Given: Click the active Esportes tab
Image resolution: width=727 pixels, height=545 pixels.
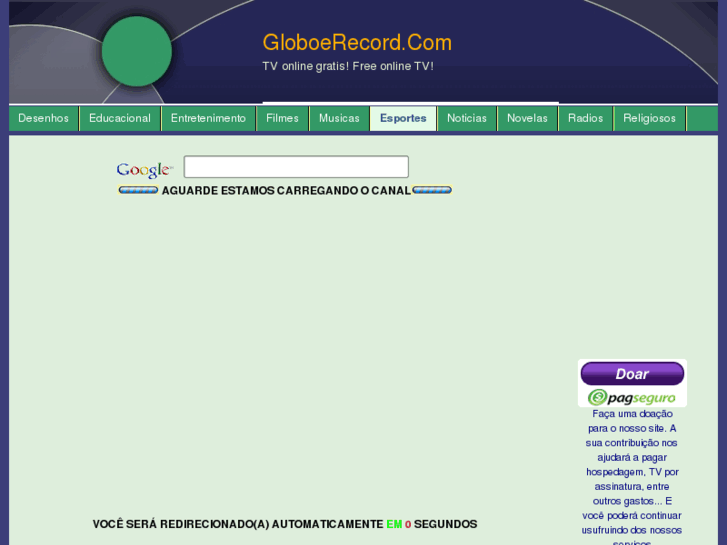Looking at the screenshot, I should [403, 118].
